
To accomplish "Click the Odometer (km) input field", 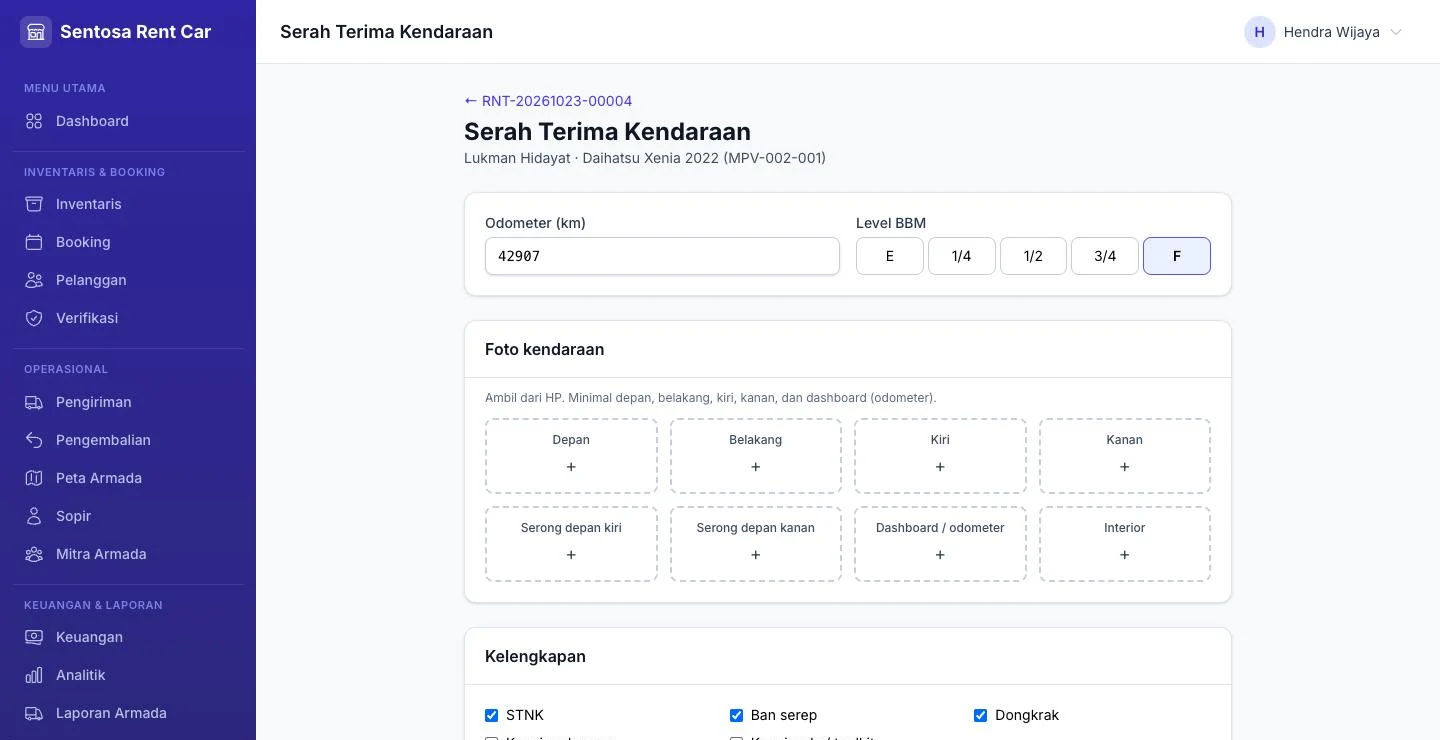I will coord(662,256).
